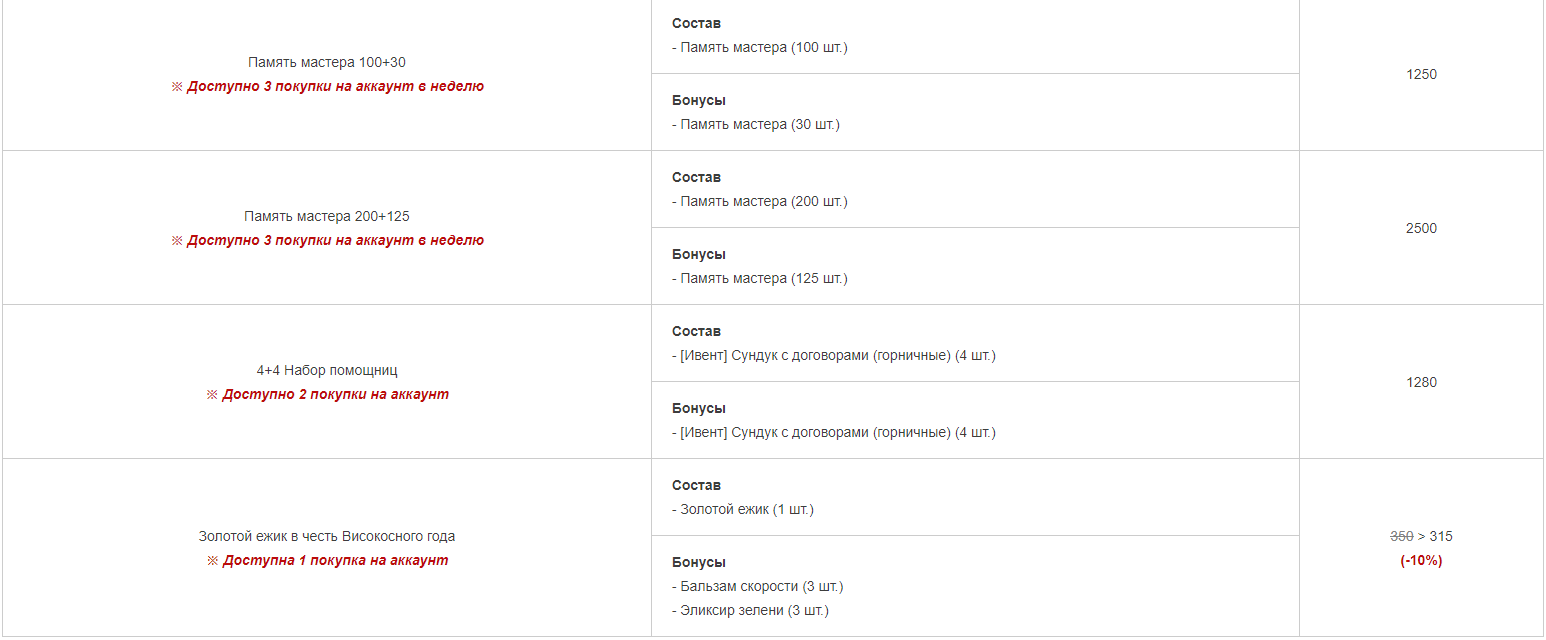The height and width of the screenshot is (640, 1546).
Task: Click the ※ symbol beside the 100+30 purchase limit
Action: pos(177,87)
